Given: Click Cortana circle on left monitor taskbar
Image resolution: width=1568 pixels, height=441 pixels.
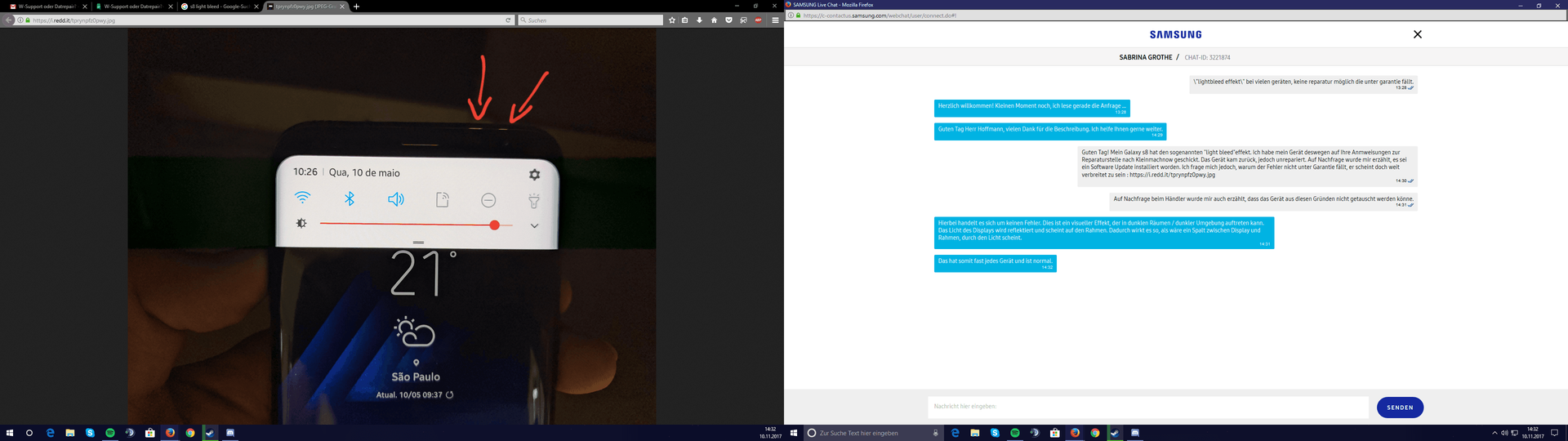Looking at the screenshot, I should click(x=29, y=433).
